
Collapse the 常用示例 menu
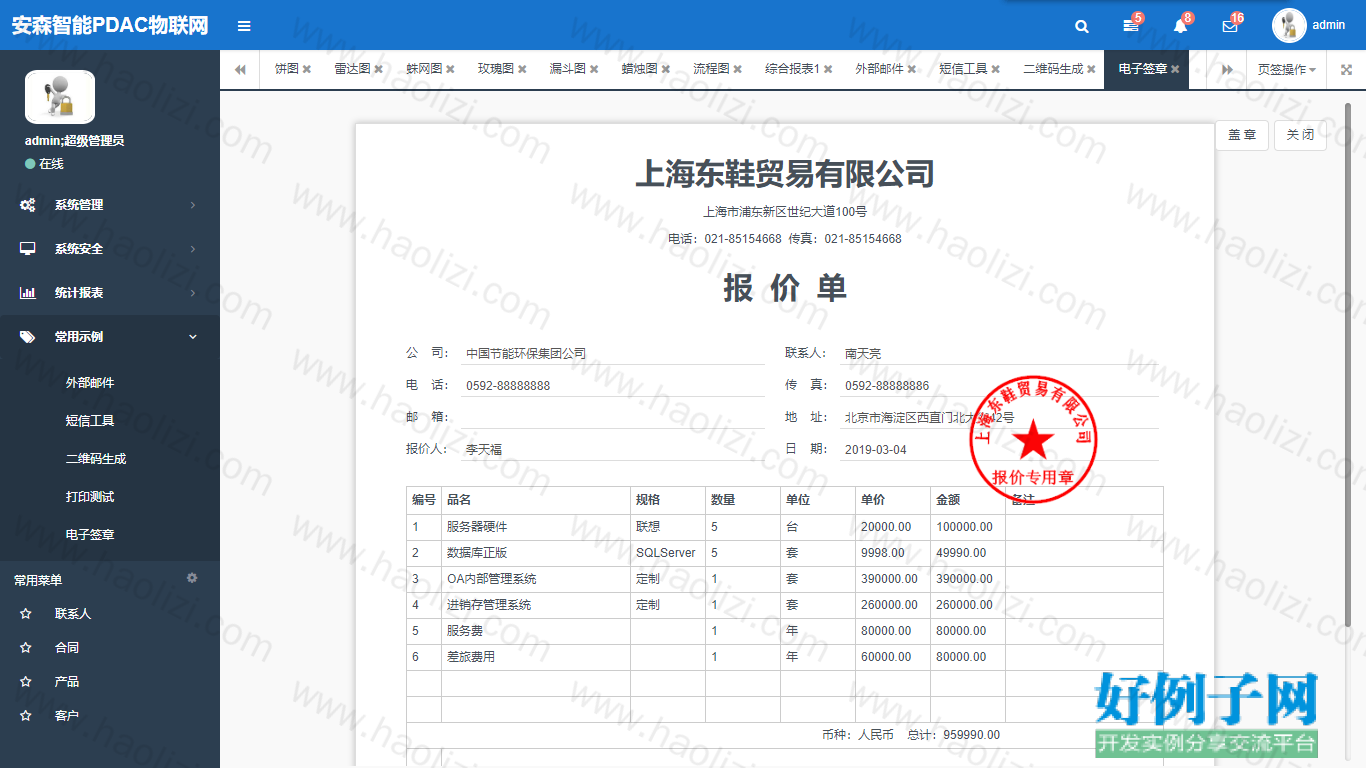[110, 337]
